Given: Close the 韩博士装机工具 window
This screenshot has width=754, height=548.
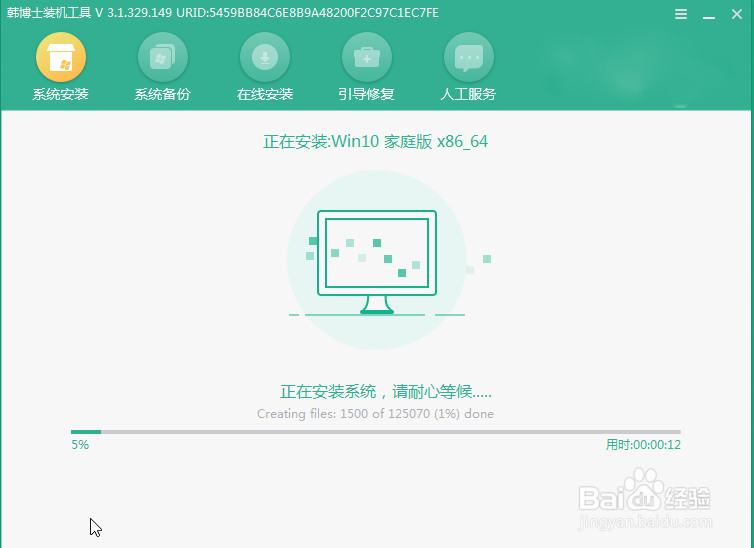Looking at the screenshot, I should pos(737,14).
